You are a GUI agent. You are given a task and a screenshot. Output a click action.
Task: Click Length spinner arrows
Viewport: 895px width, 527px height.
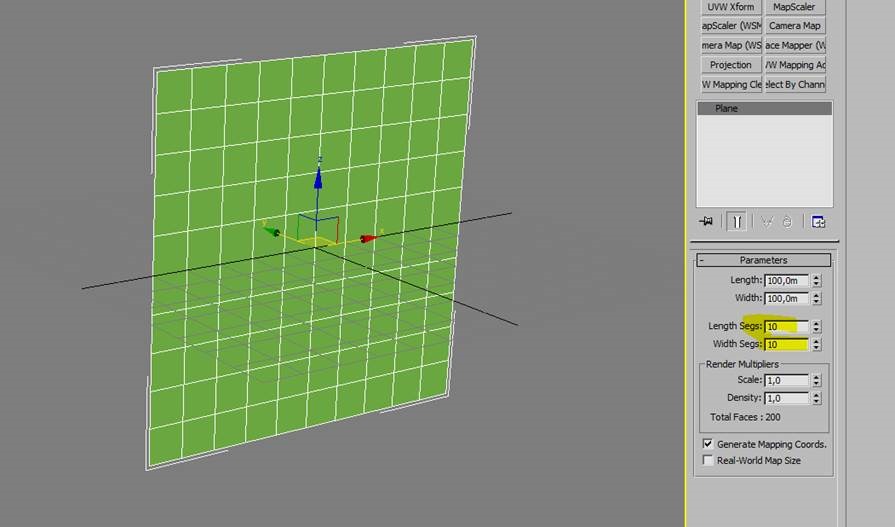(816, 281)
